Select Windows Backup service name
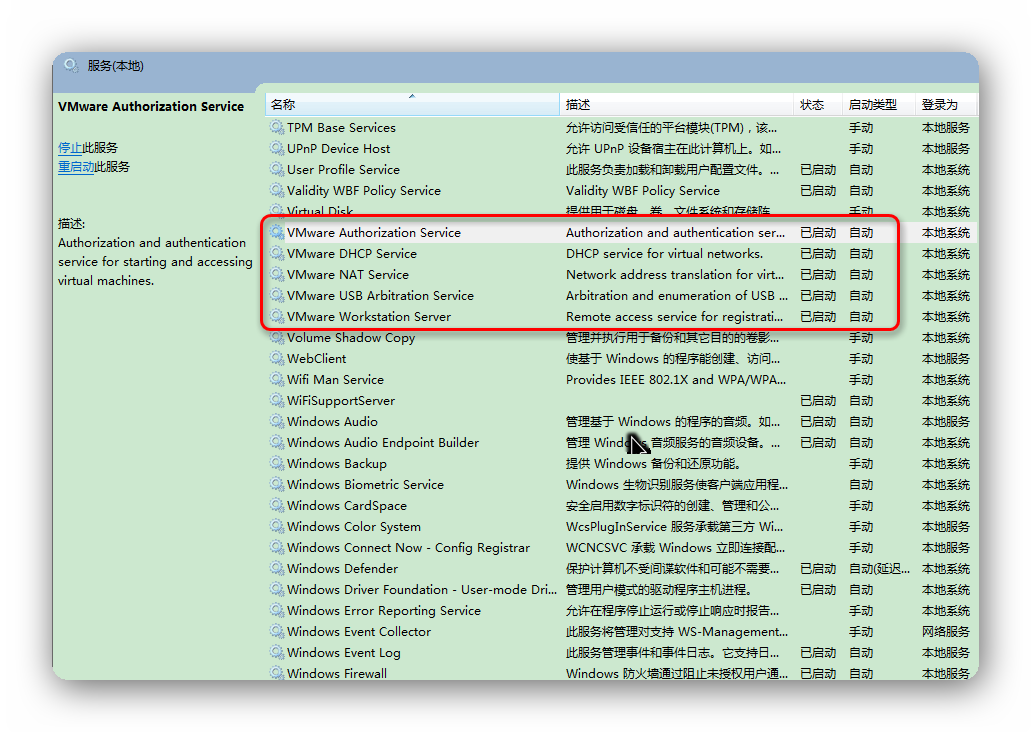The image size is (1031, 732). pyautogui.click(x=337, y=464)
